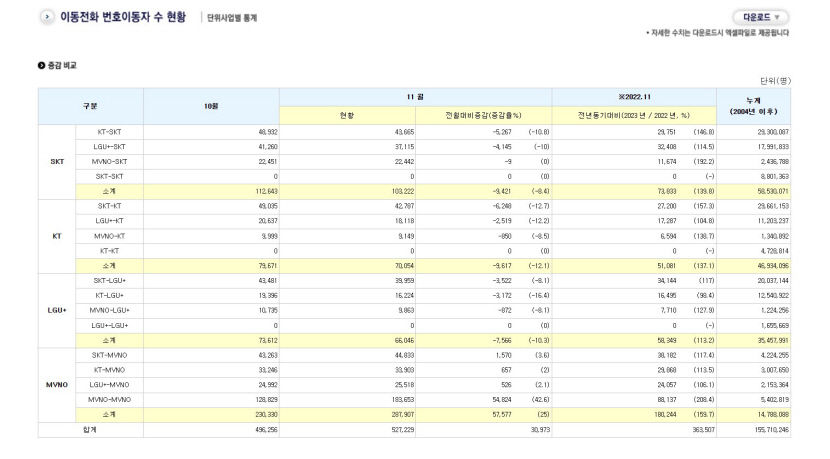This screenshot has height=459, width=830.
Task: Click the SKT subtotal value 112,643
Action: click(x=266, y=191)
